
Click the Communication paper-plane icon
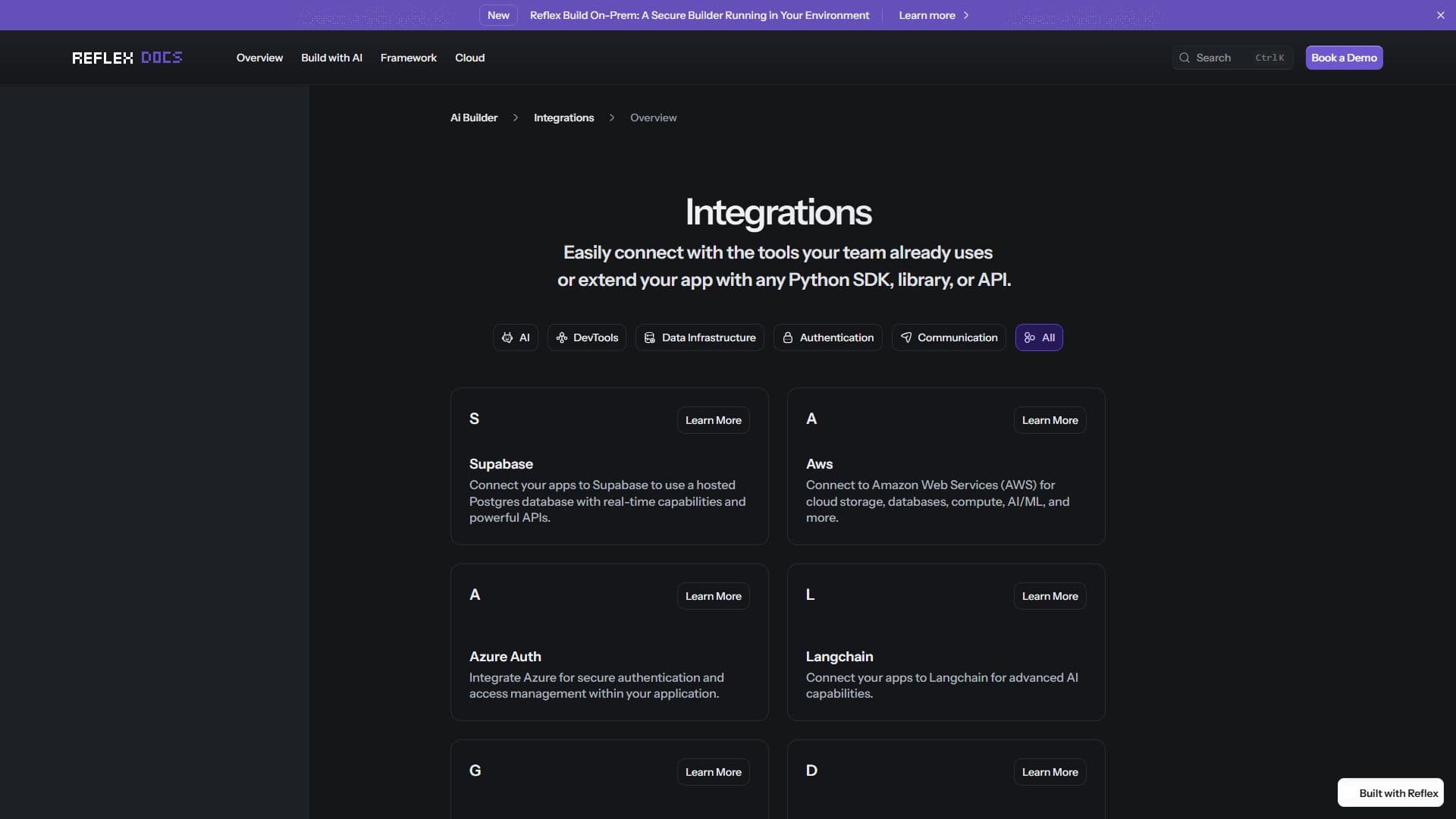click(x=906, y=337)
